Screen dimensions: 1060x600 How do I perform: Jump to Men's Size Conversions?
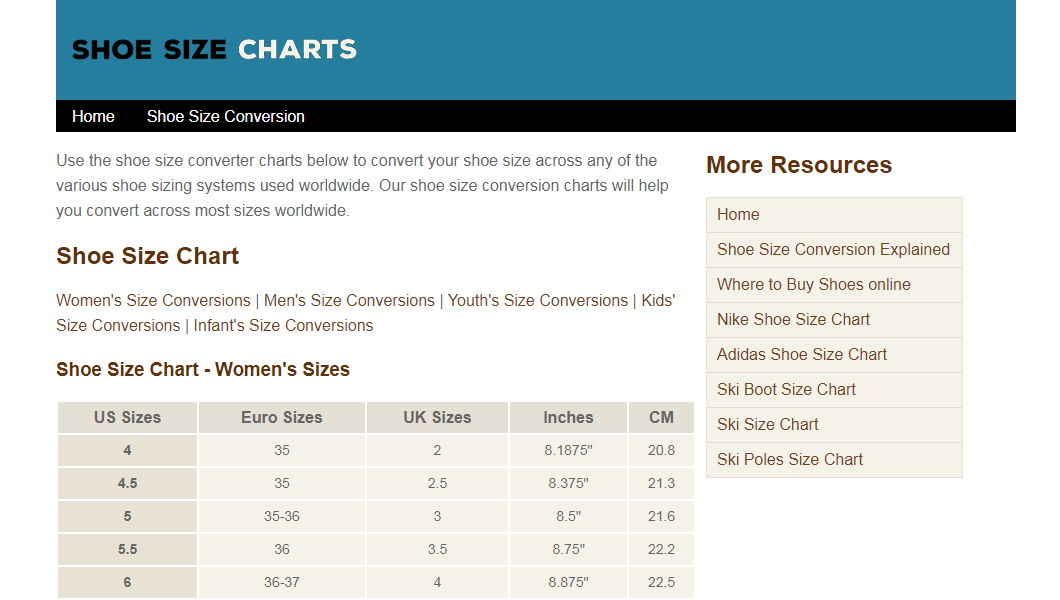click(349, 300)
